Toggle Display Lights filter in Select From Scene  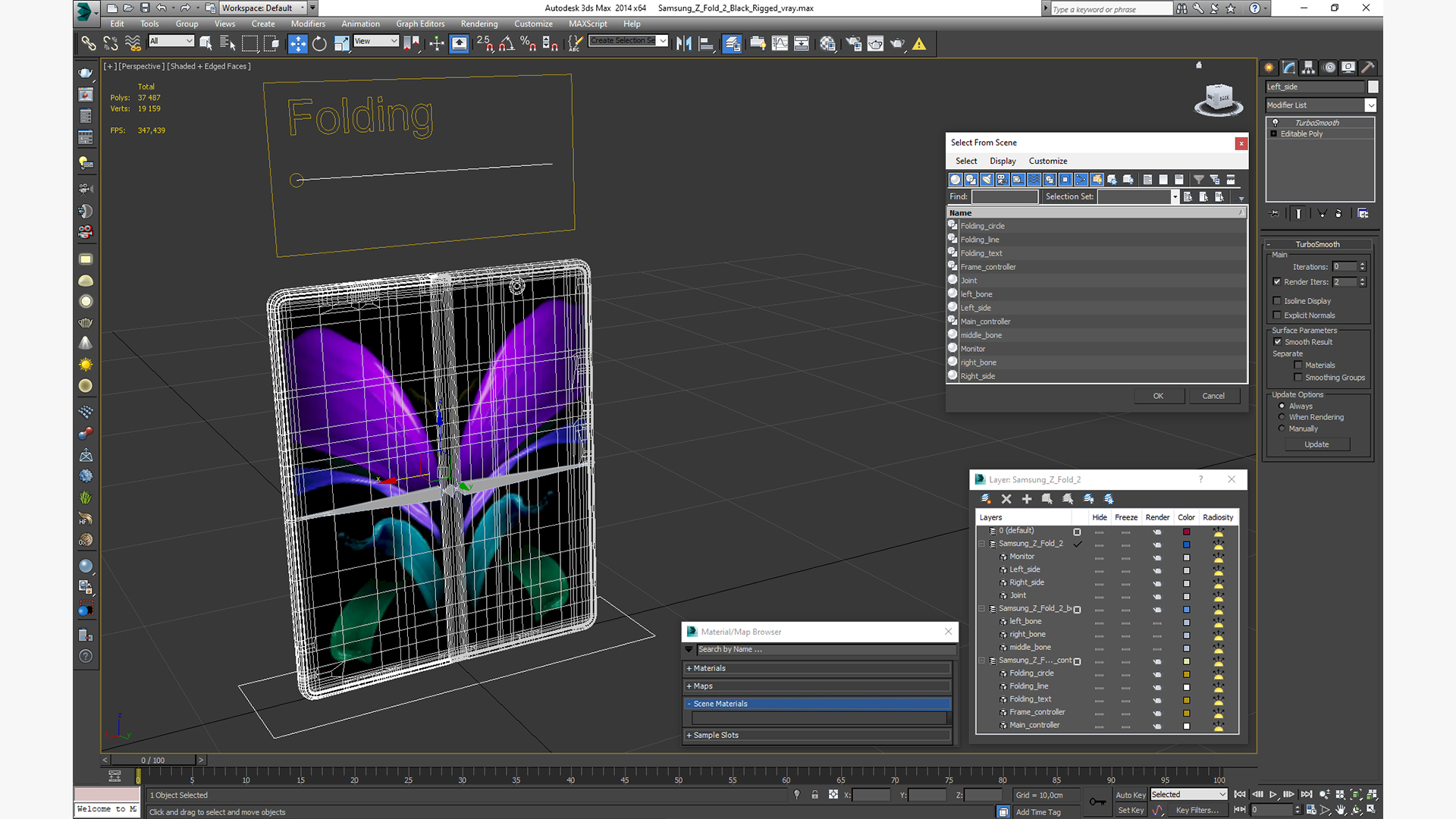point(987,180)
